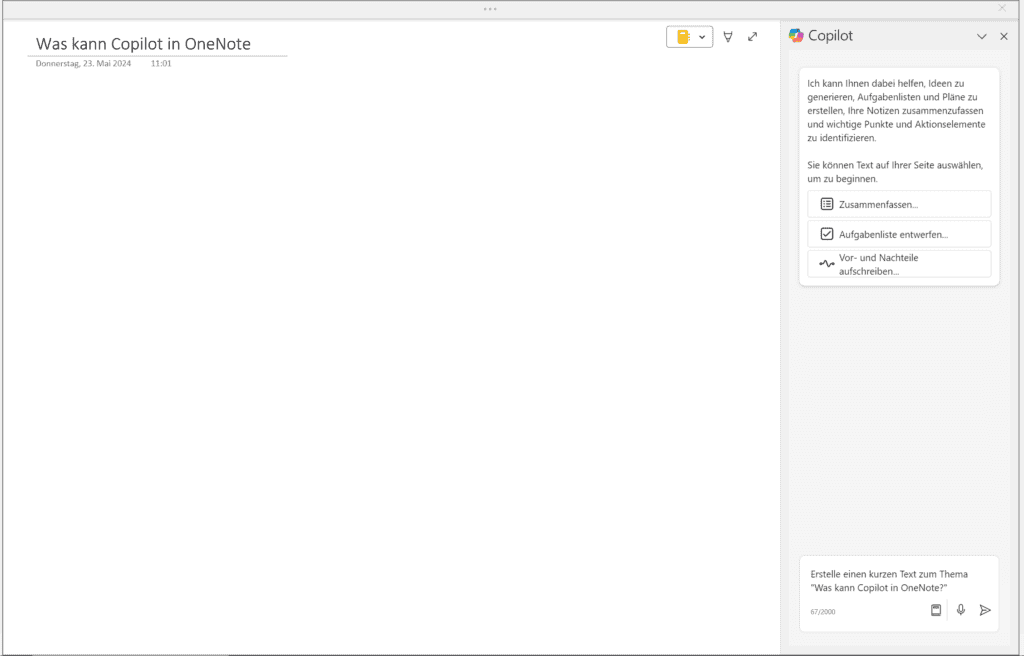Click the 67/2000 character counter
Image resolution: width=1024 pixels, height=656 pixels.
823,612
